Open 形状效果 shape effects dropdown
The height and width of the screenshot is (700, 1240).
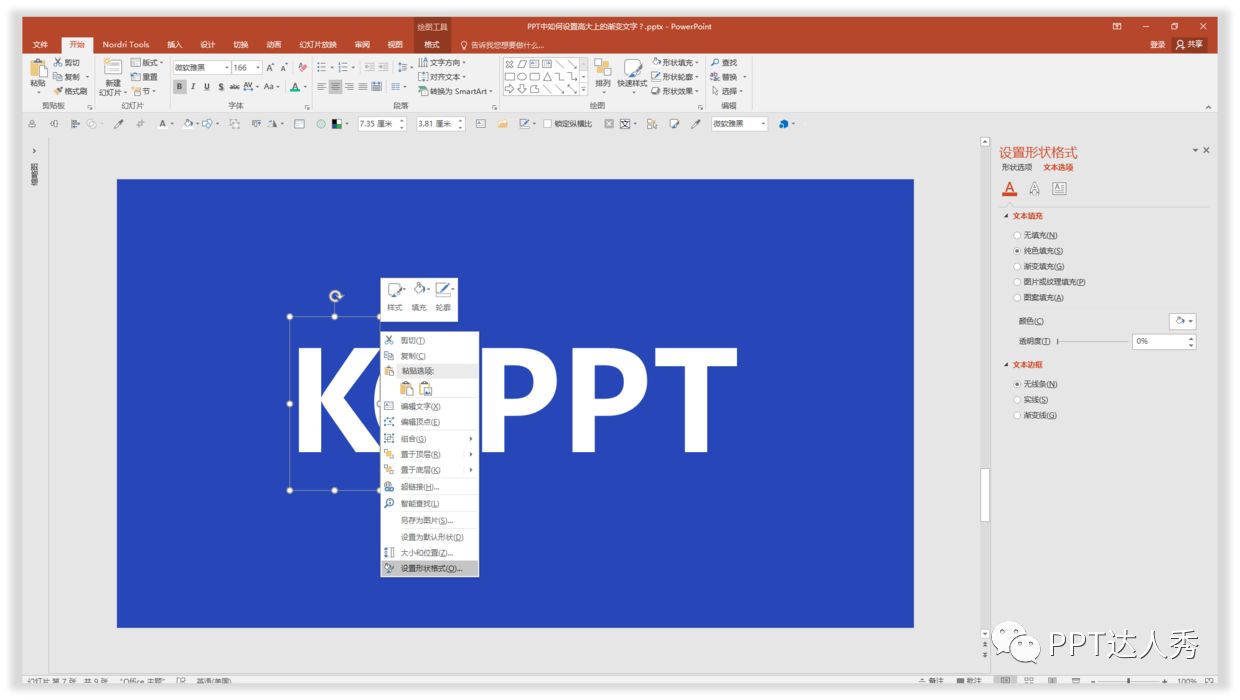pyautogui.click(x=676, y=91)
